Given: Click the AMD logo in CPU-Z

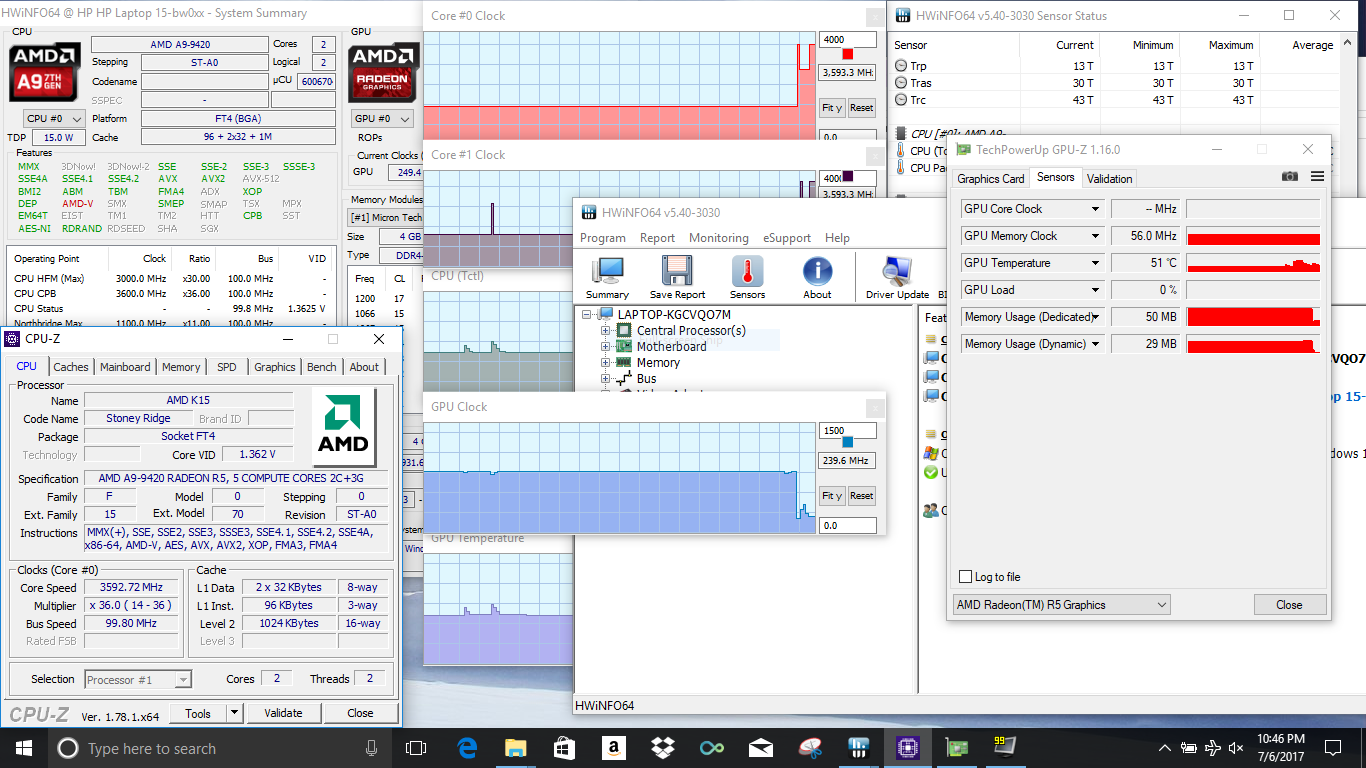Looking at the screenshot, I should click(344, 429).
